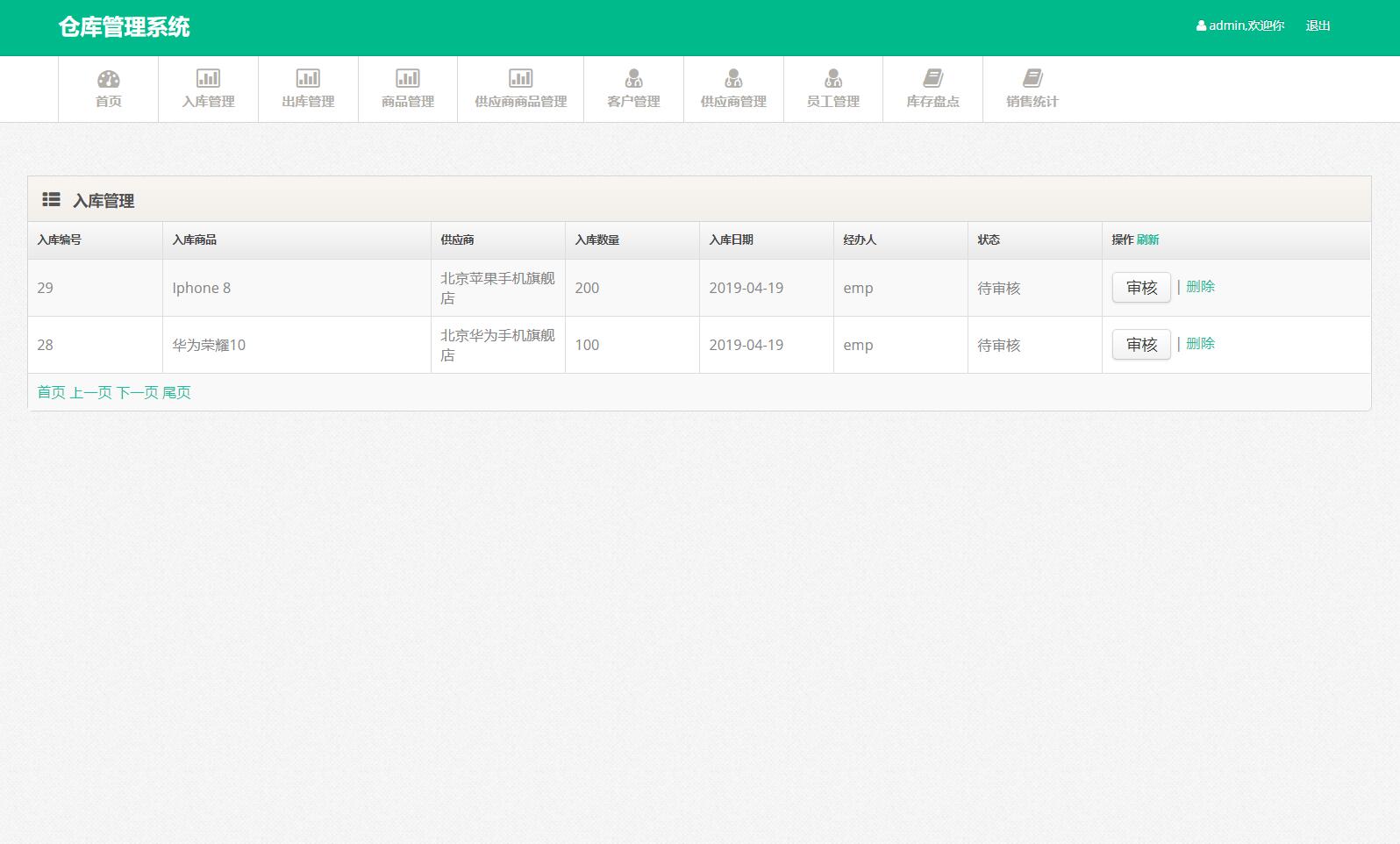Go to first page via pagination 首页
1400x844 pixels.
pos(51,392)
